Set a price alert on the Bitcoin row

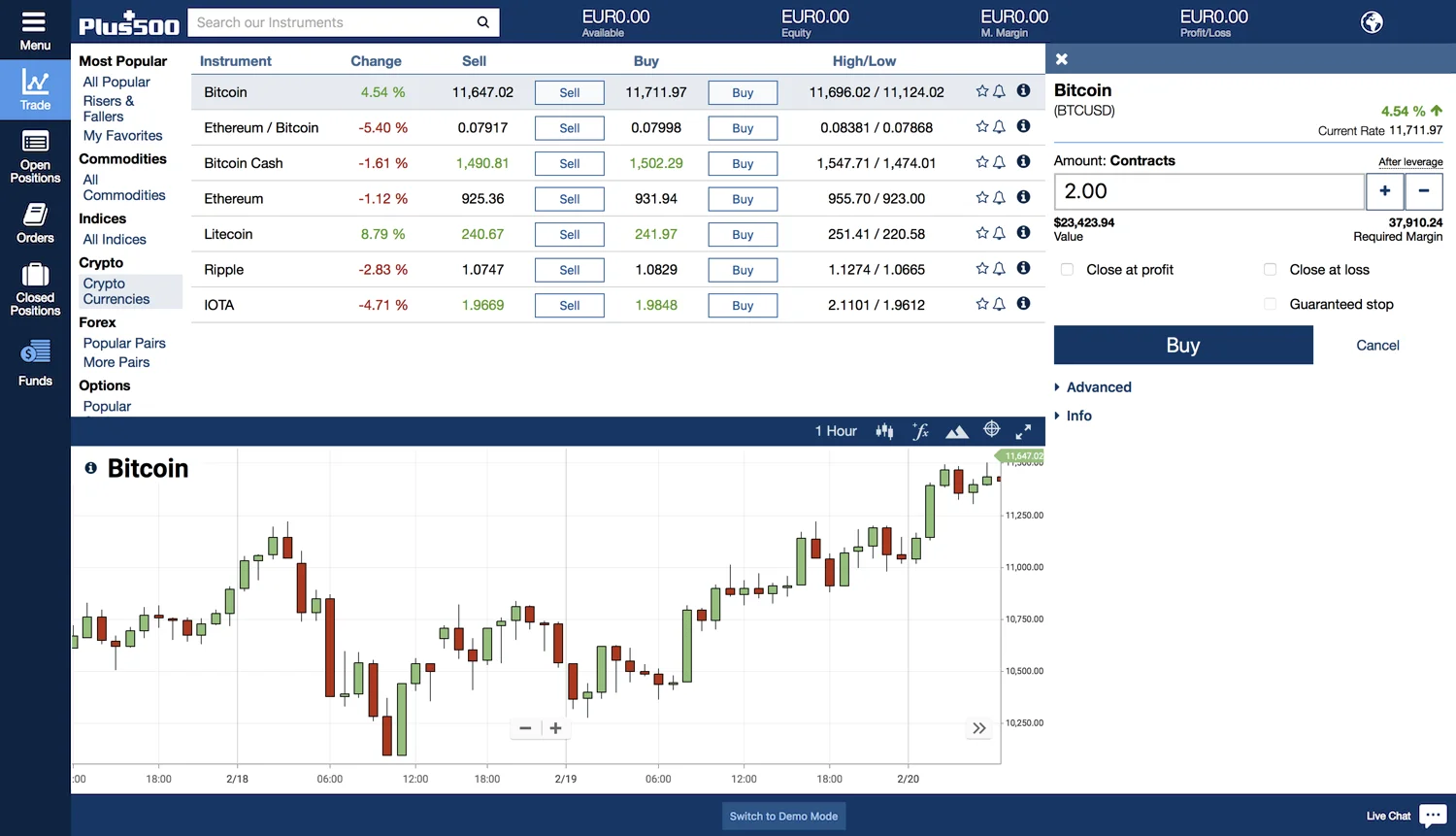tap(999, 90)
